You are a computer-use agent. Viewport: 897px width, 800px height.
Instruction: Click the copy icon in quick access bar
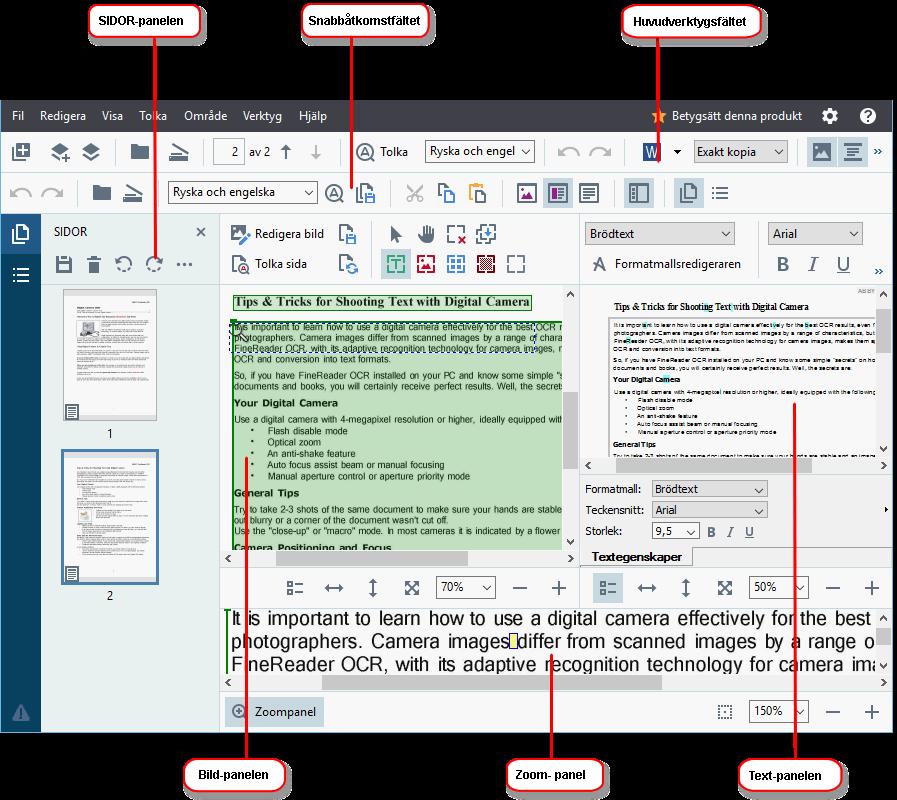click(446, 193)
